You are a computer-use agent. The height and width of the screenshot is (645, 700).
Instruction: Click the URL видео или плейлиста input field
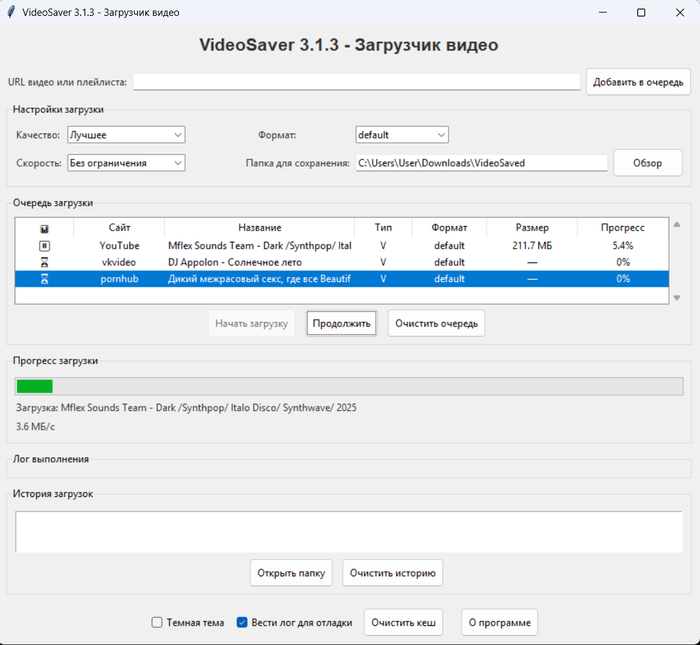pyautogui.click(x=356, y=82)
